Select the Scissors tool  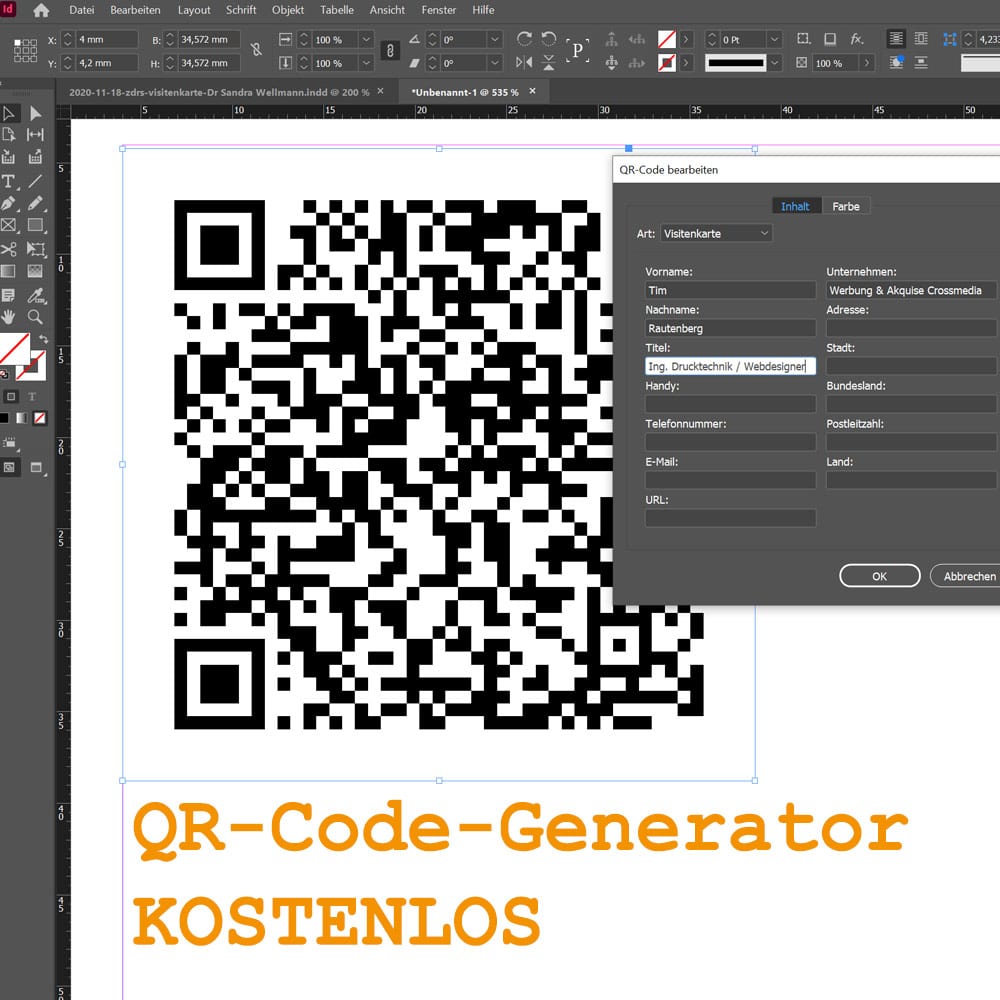(x=9, y=249)
